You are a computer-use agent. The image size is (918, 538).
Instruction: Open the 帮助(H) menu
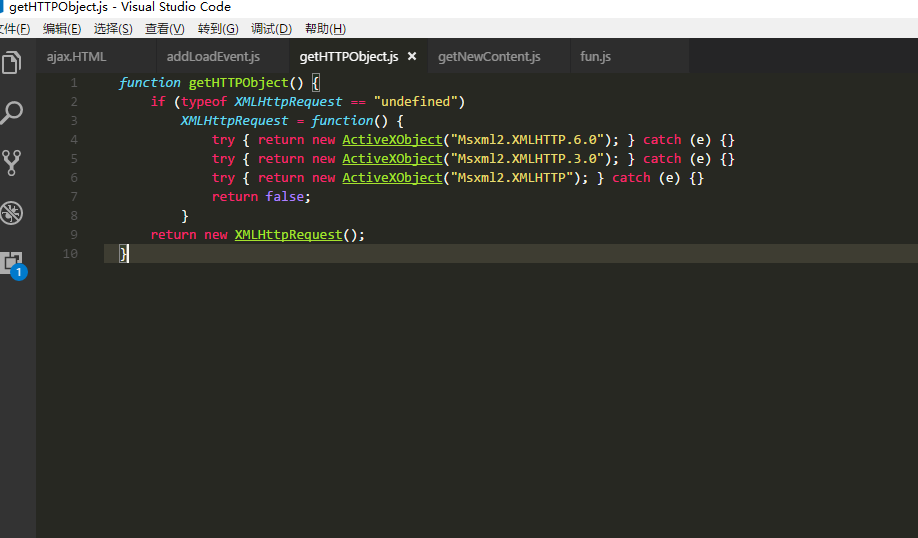[325, 29]
